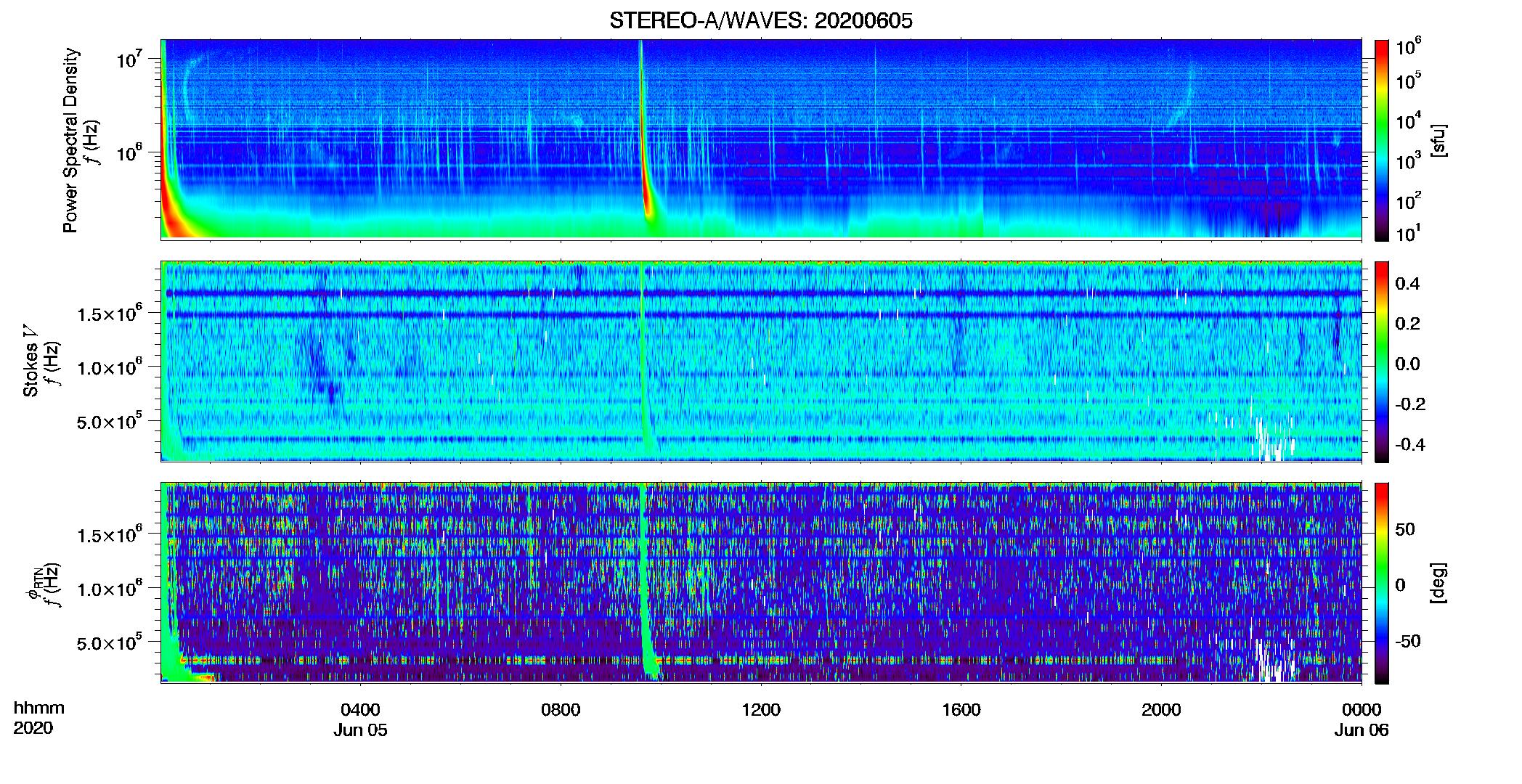
Task: Click the Stokes V color bar
Action: coord(1382,362)
